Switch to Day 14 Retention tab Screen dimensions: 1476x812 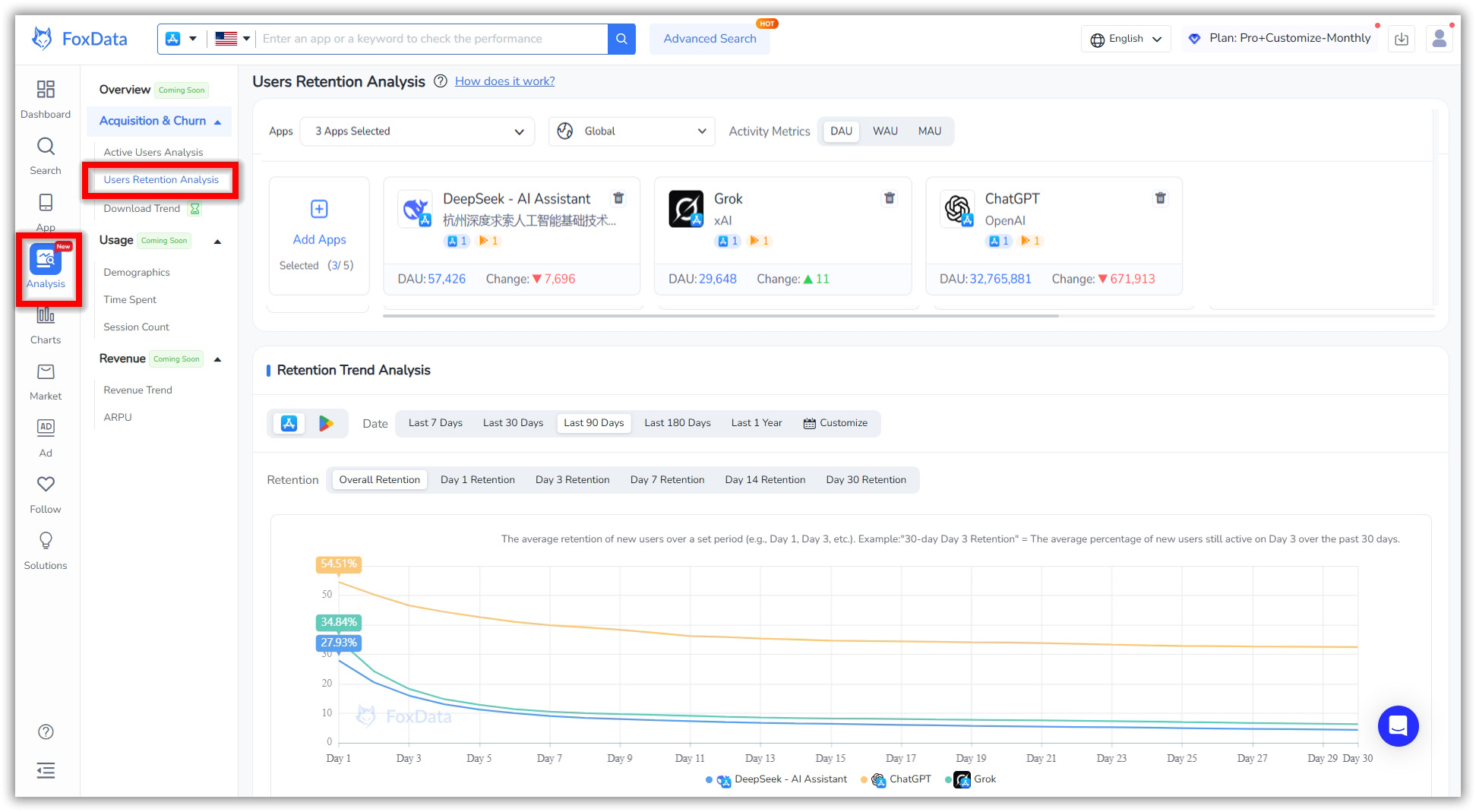[765, 480]
